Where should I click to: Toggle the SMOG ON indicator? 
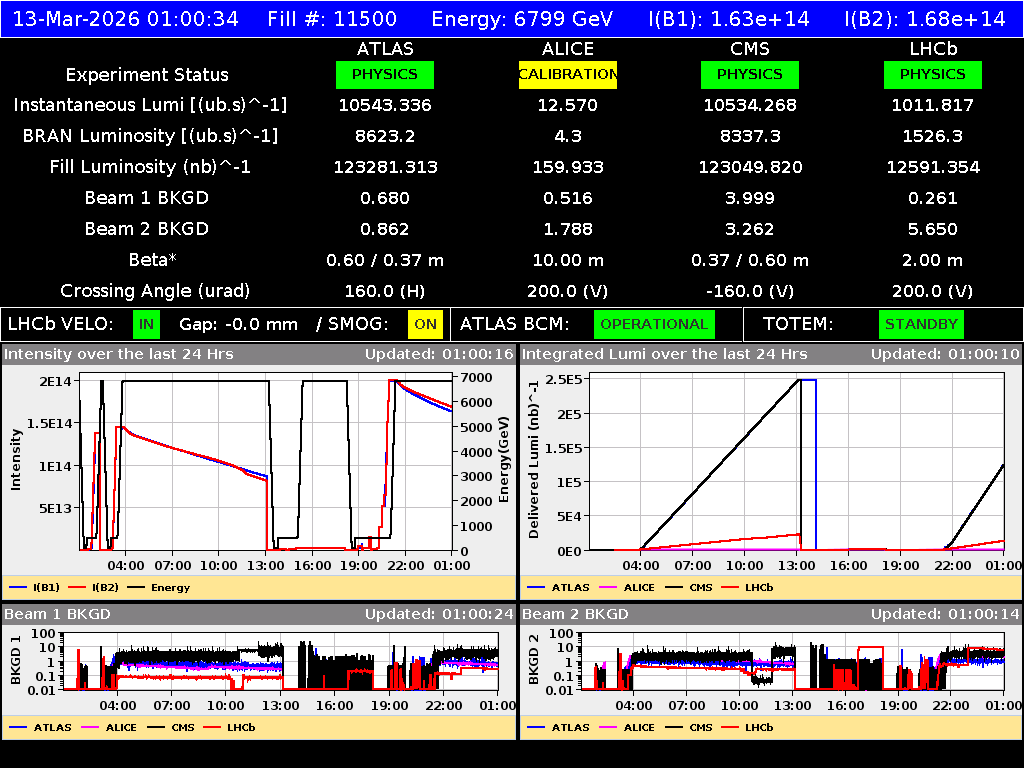(x=423, y=324)
